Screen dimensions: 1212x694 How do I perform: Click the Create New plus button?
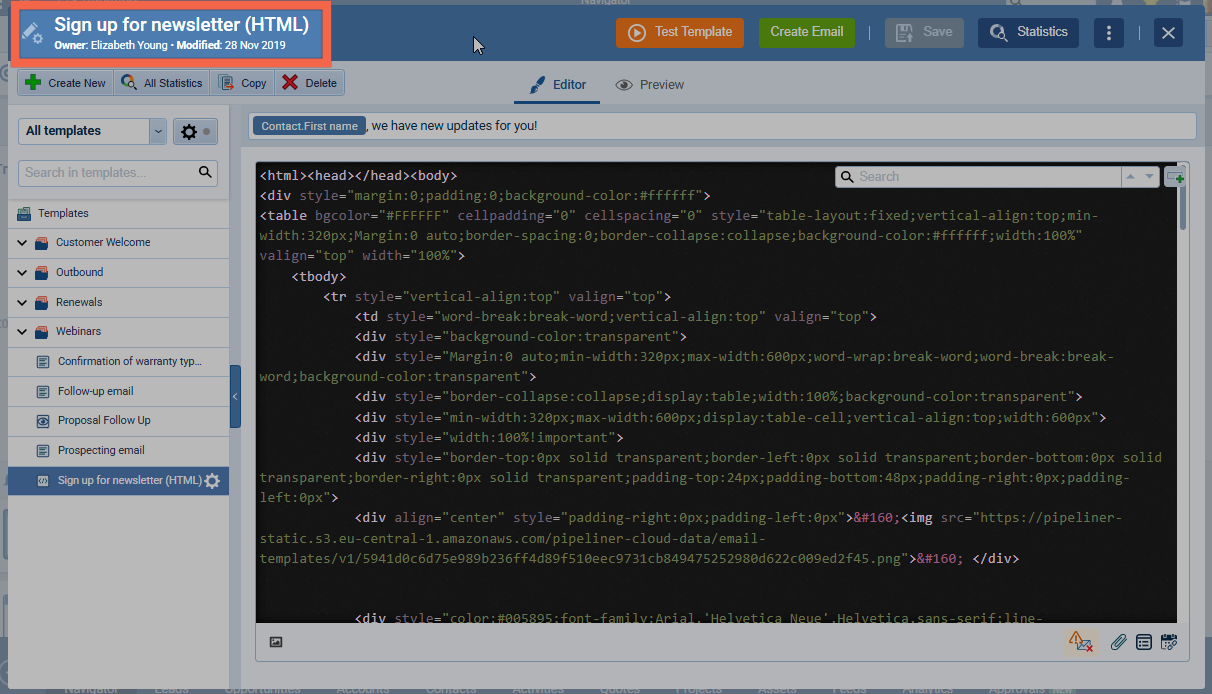click(x=66, y=83)
